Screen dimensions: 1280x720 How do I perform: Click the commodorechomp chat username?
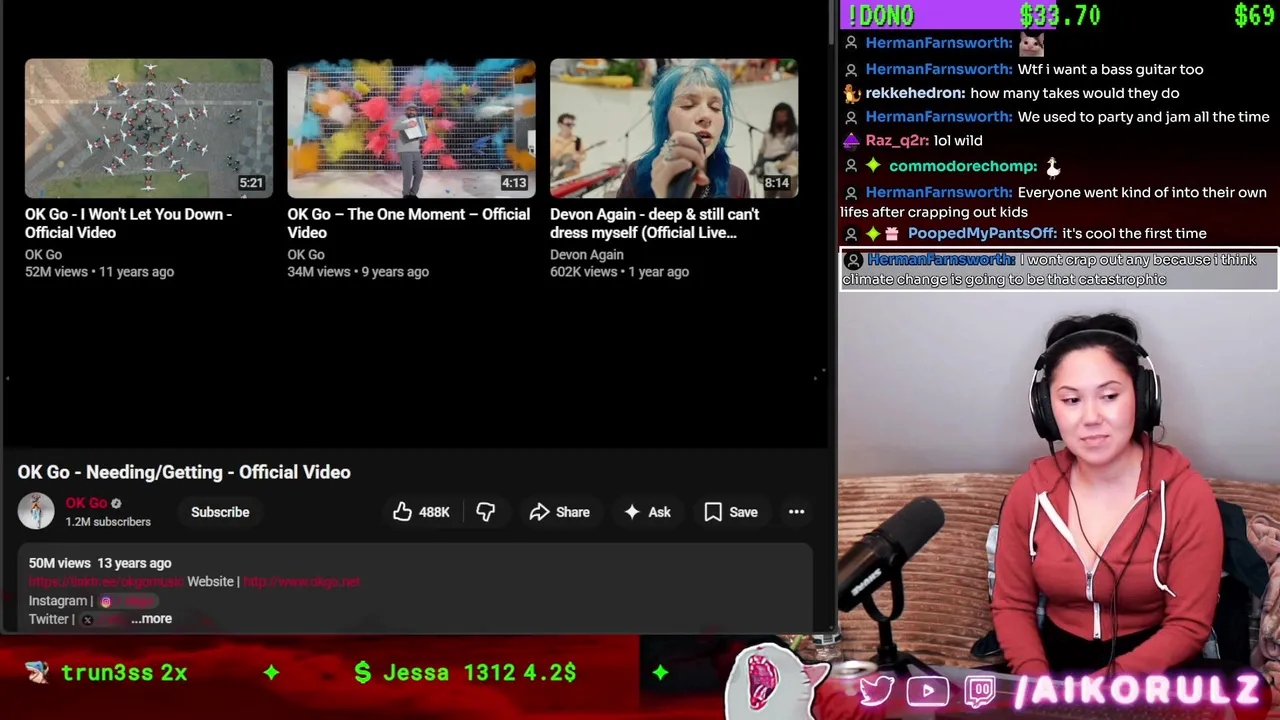[965, 166]
